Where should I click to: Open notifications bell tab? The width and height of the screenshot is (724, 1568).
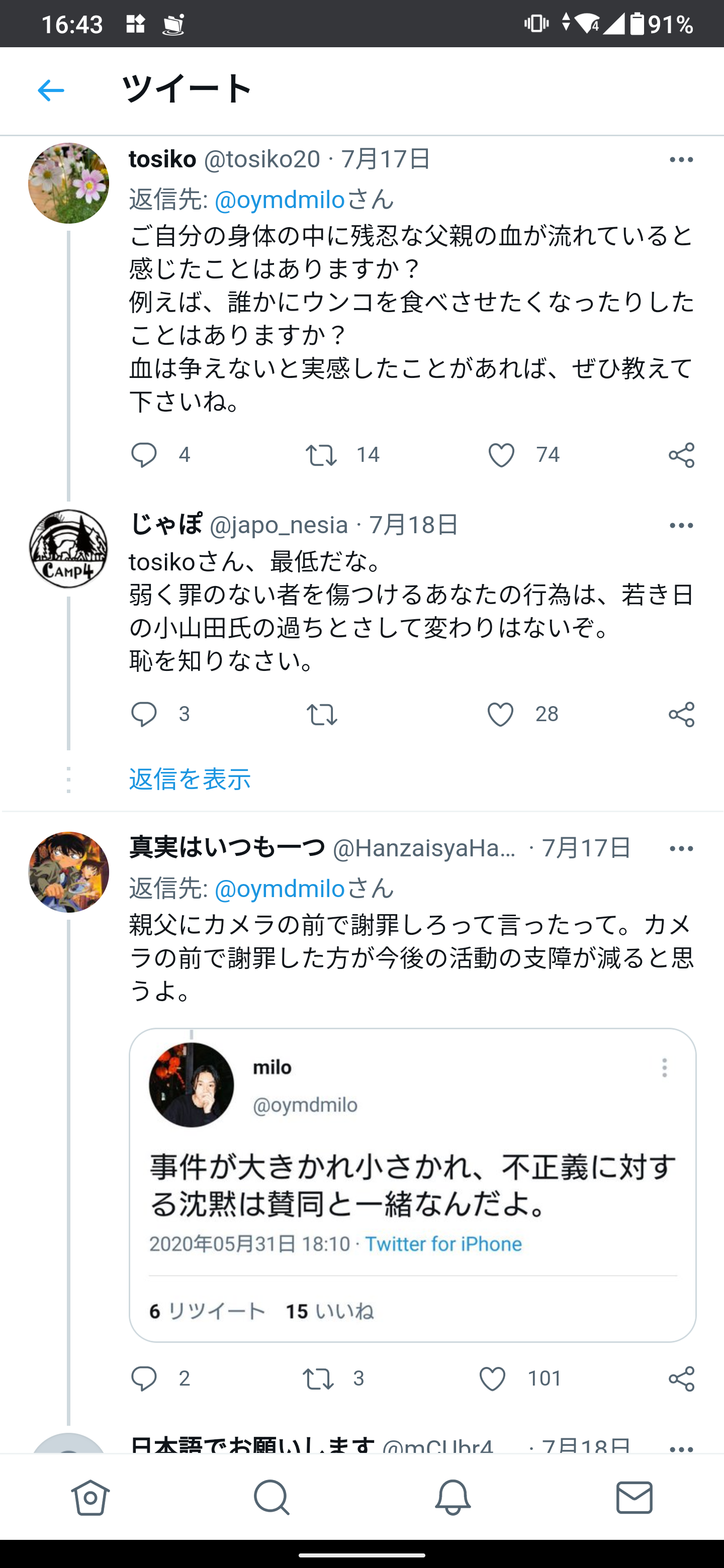click(x=452, y=1497)
